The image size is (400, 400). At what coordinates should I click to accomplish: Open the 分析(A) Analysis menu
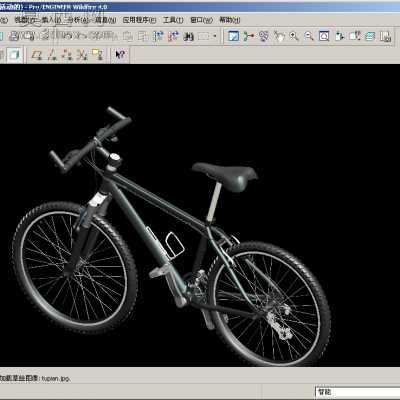click(x=78, y=20)
